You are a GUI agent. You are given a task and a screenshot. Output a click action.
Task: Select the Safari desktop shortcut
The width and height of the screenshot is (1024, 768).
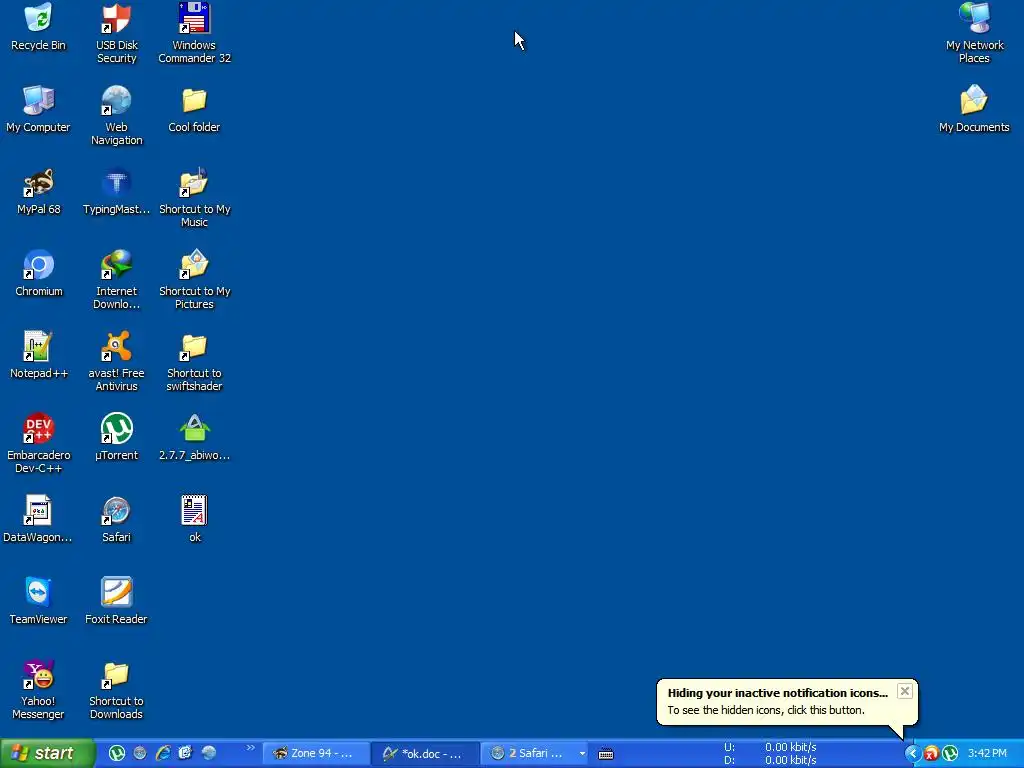(x=116, y=519)
